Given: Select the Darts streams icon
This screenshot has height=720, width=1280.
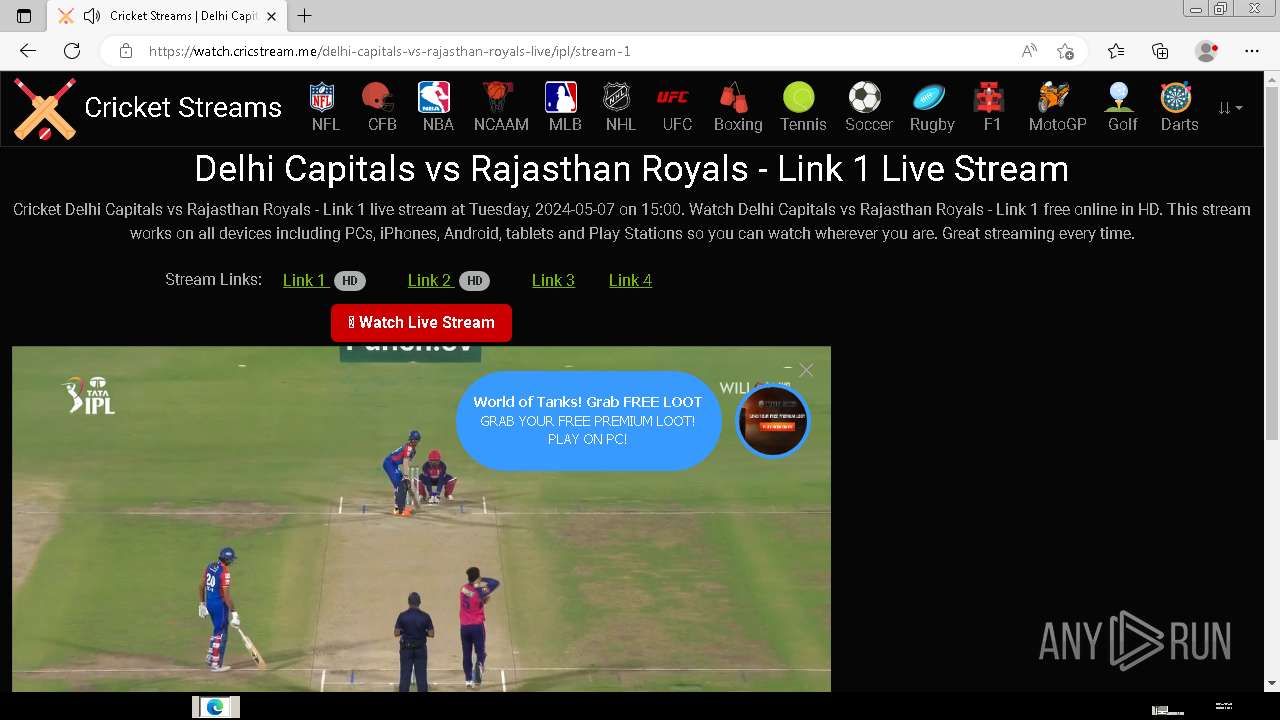Looking at the screenshot, I should [x=1178, y=107].
